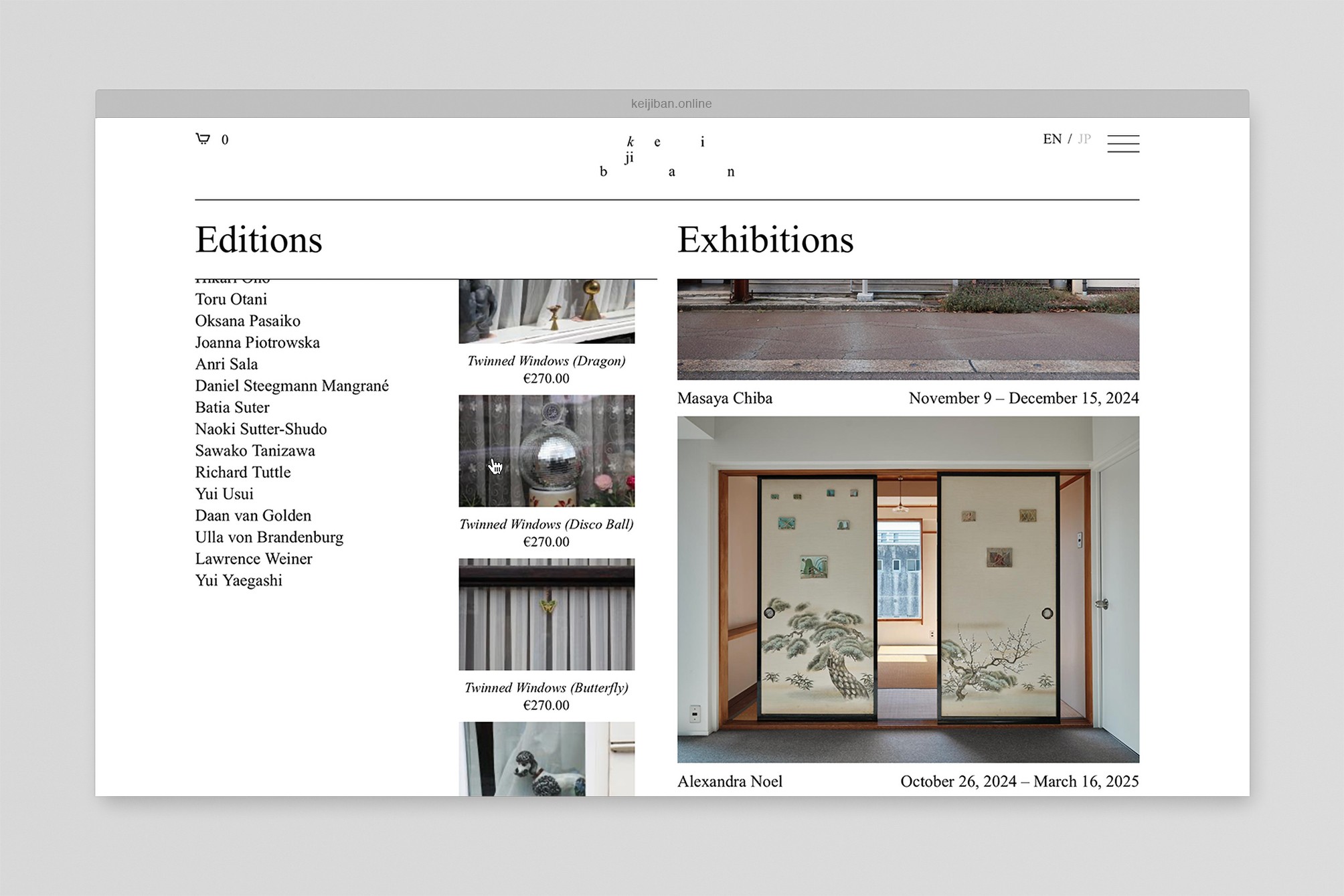Select artist Toru Otani
Image resolution: width=1344 pixels, height=896 pixels.
point(231,299)
